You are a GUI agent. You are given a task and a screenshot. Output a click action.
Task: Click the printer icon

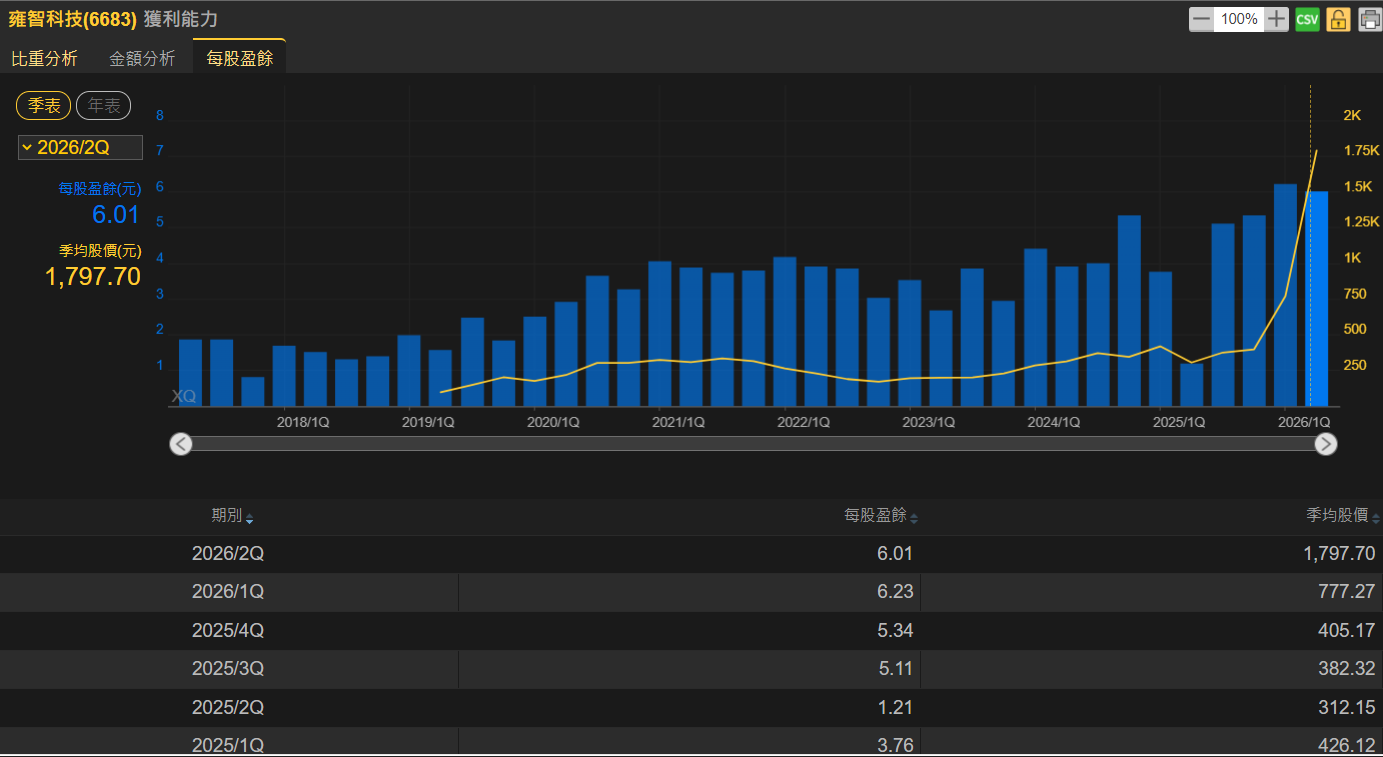(1369, 19)
